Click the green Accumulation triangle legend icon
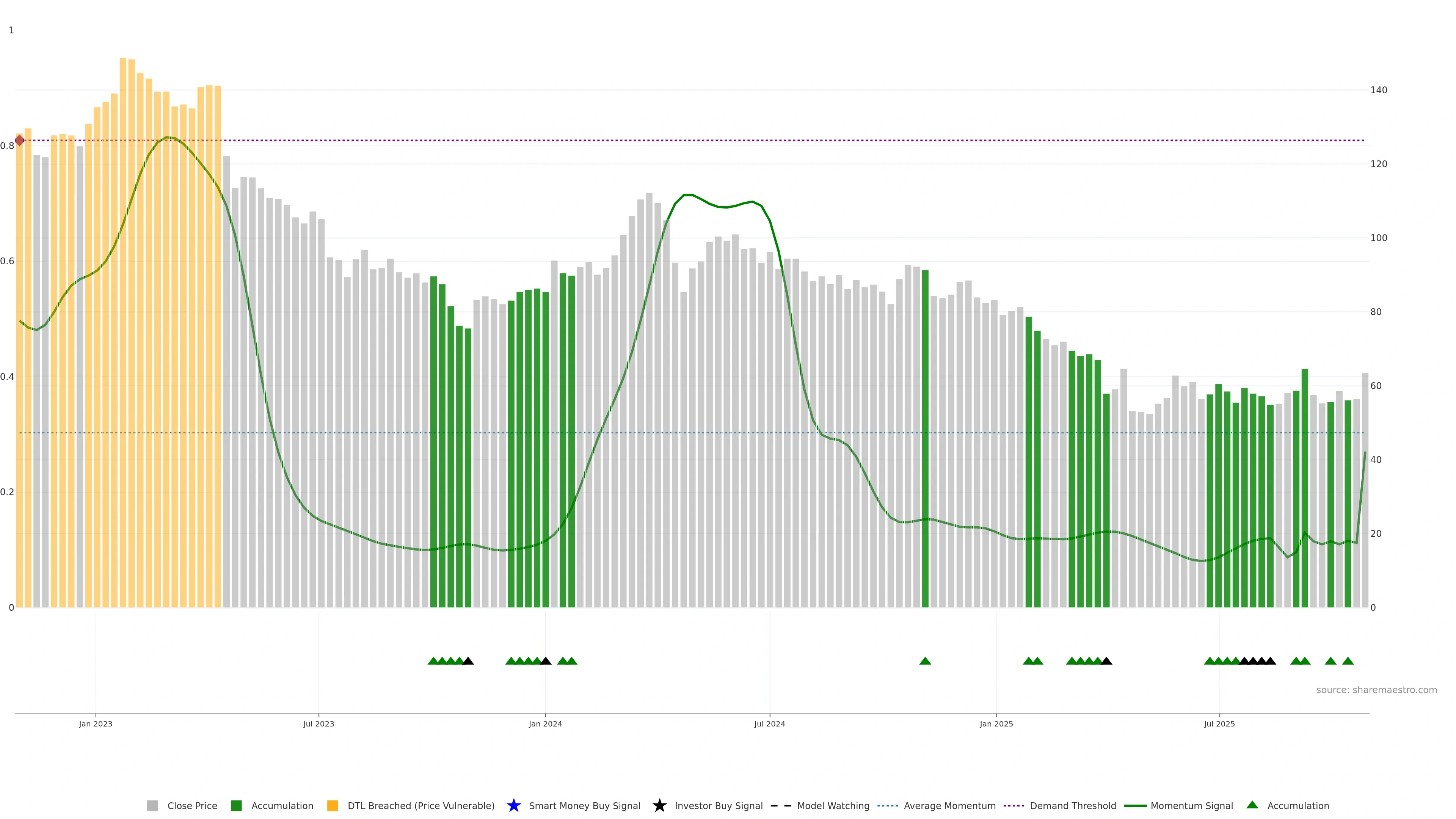 pos(1252,805)
